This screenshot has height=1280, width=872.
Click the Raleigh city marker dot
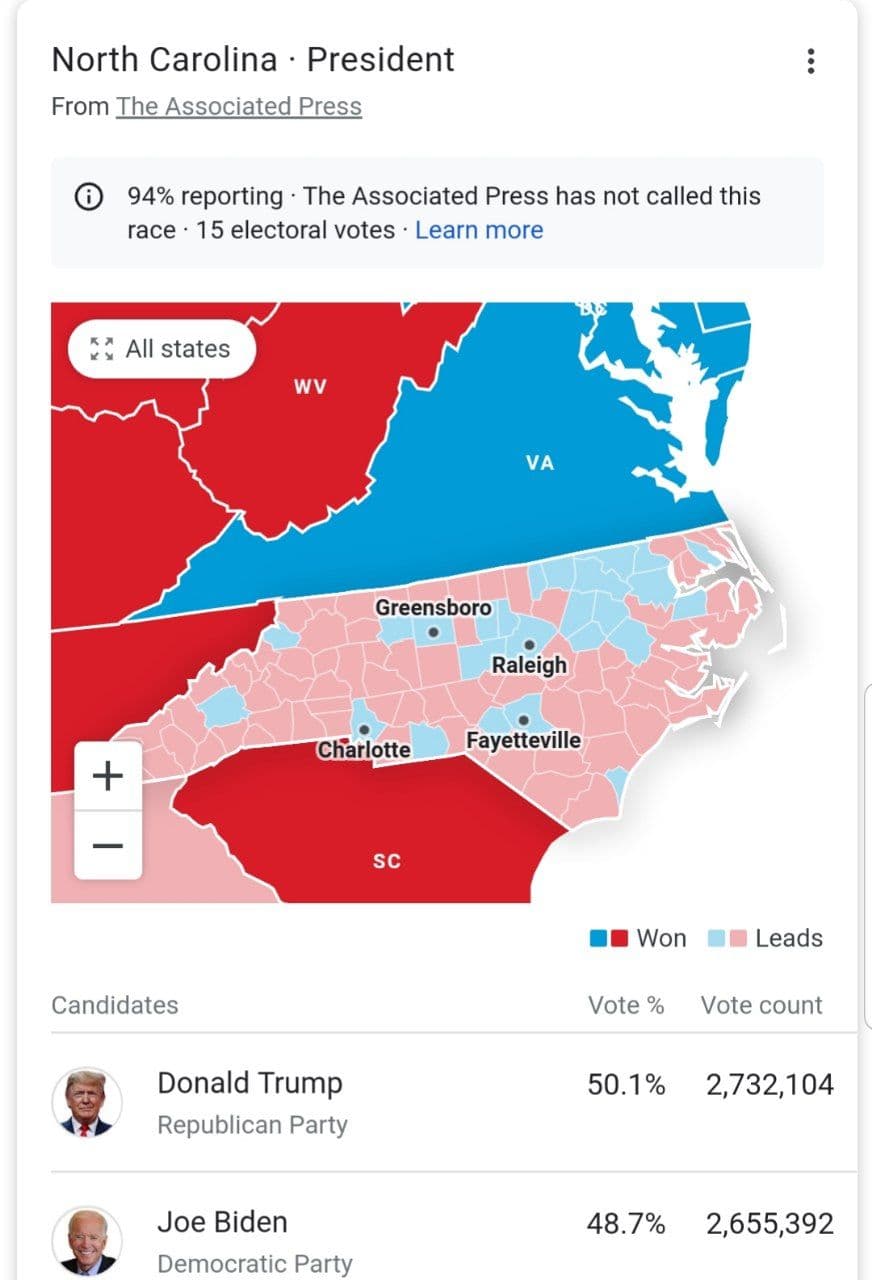529,645
